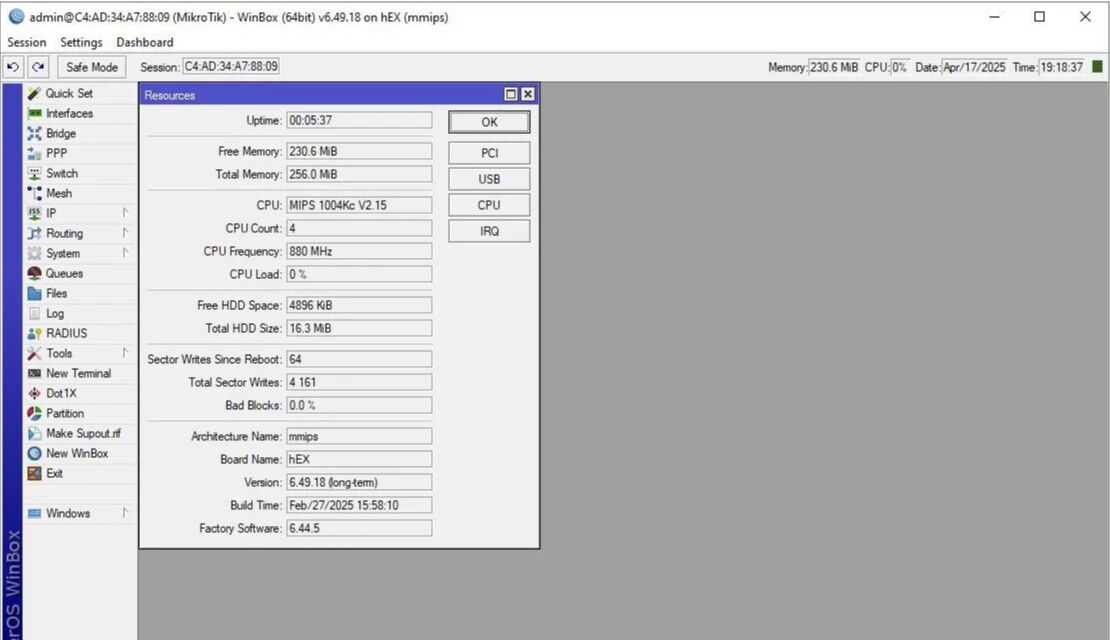Viewport: 1110px width, 640px height.
Task: Click the Exit icon in sidebar
Action: (x=34, y=473)
